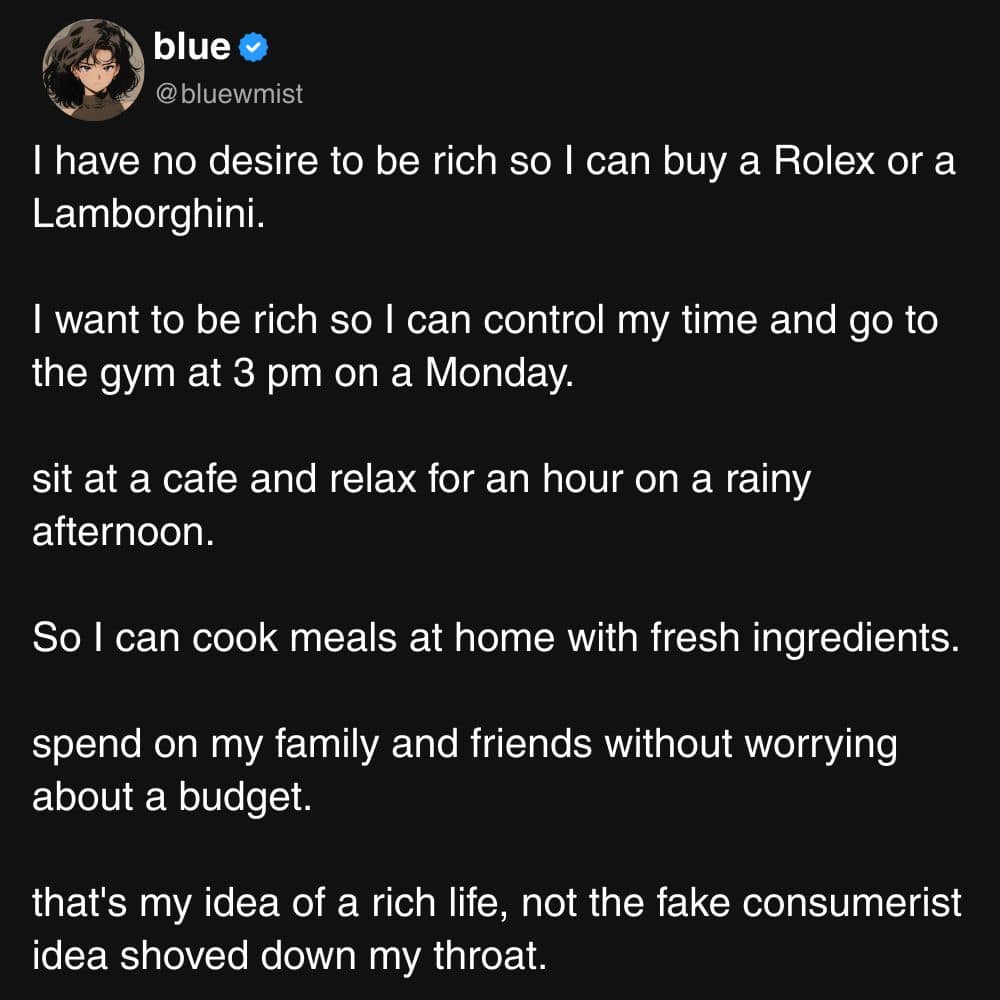Open the @bluewmist handle link
This screenshot has height=1000, width=1000.
tap(228, 95)
